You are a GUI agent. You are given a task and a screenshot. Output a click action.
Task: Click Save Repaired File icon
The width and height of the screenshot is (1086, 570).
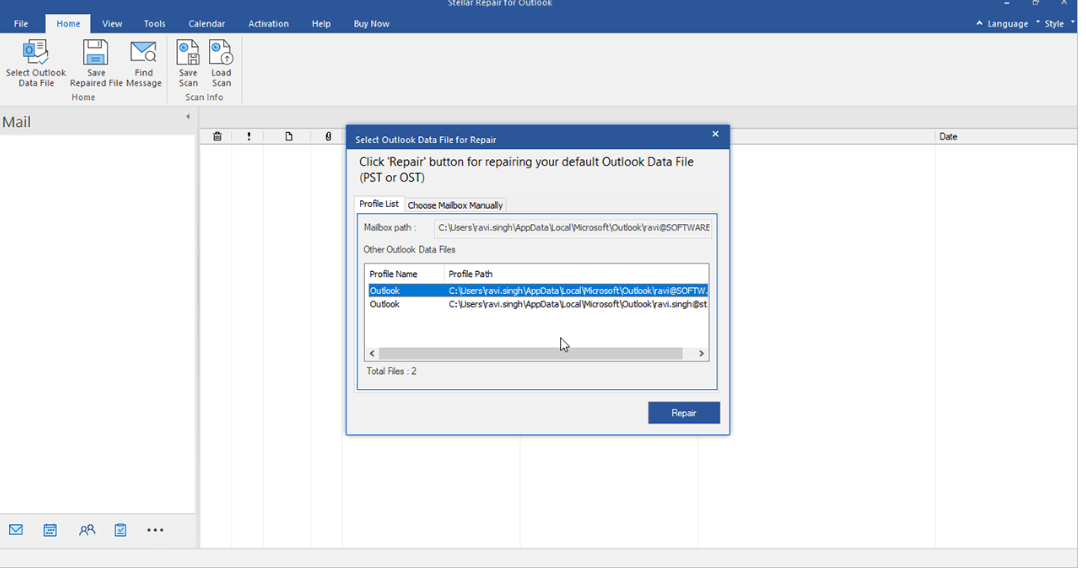[x=96, y=53]
